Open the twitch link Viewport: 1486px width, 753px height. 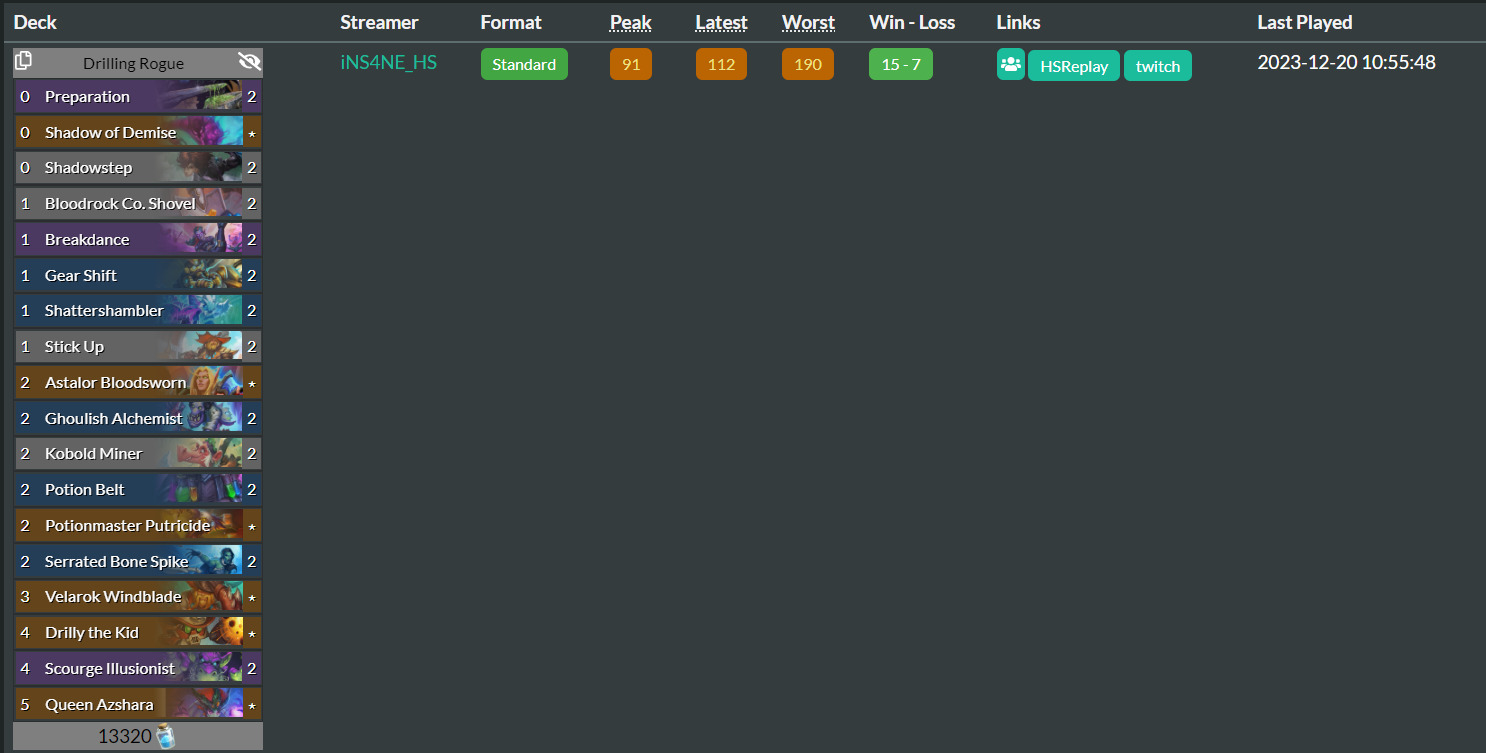pos(1158,66)
